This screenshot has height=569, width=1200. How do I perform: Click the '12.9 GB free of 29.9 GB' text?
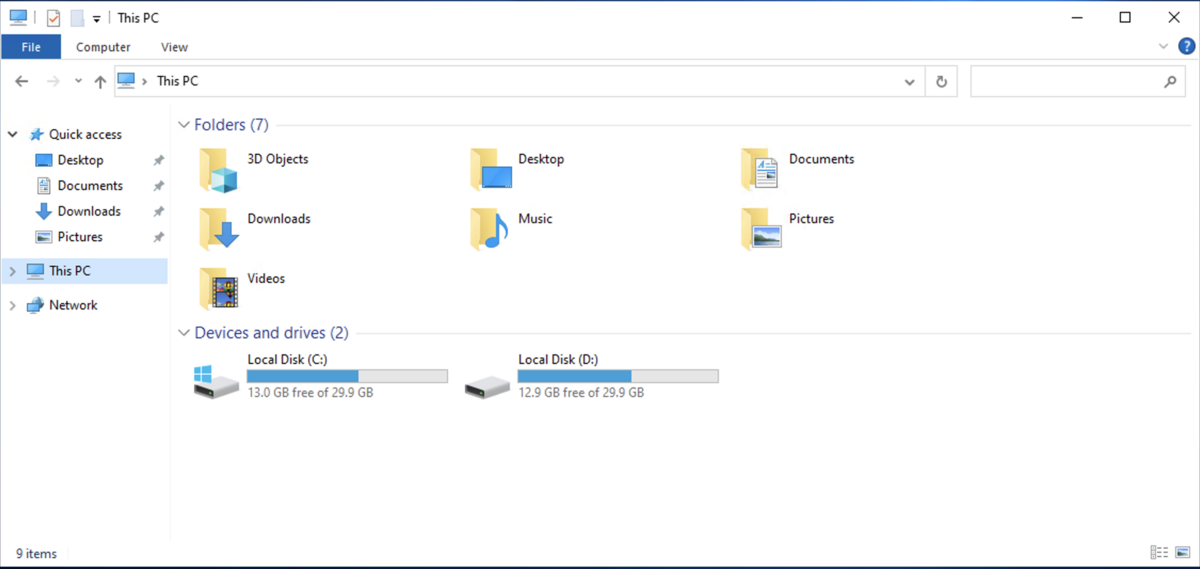click(581, 393)
